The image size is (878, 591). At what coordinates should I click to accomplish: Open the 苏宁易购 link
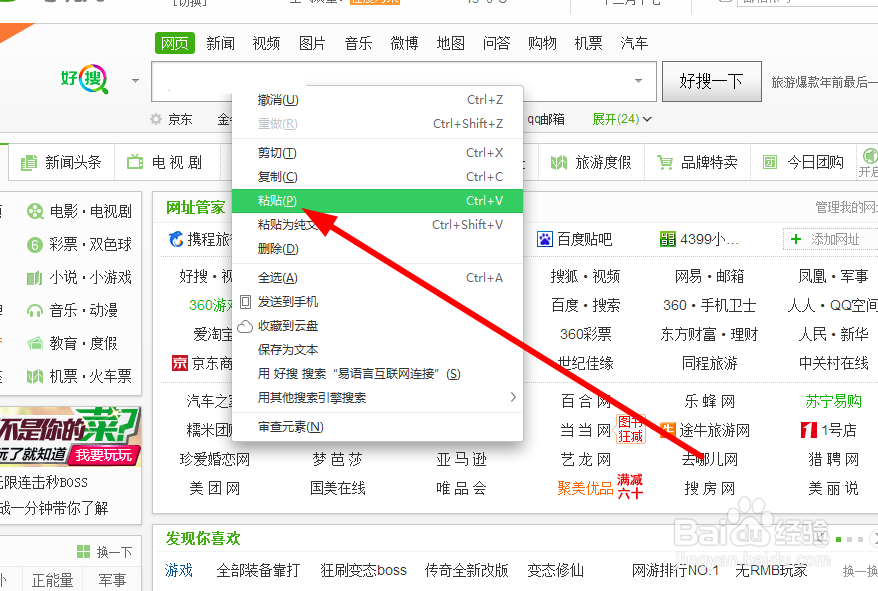click(x=833, y=401)
